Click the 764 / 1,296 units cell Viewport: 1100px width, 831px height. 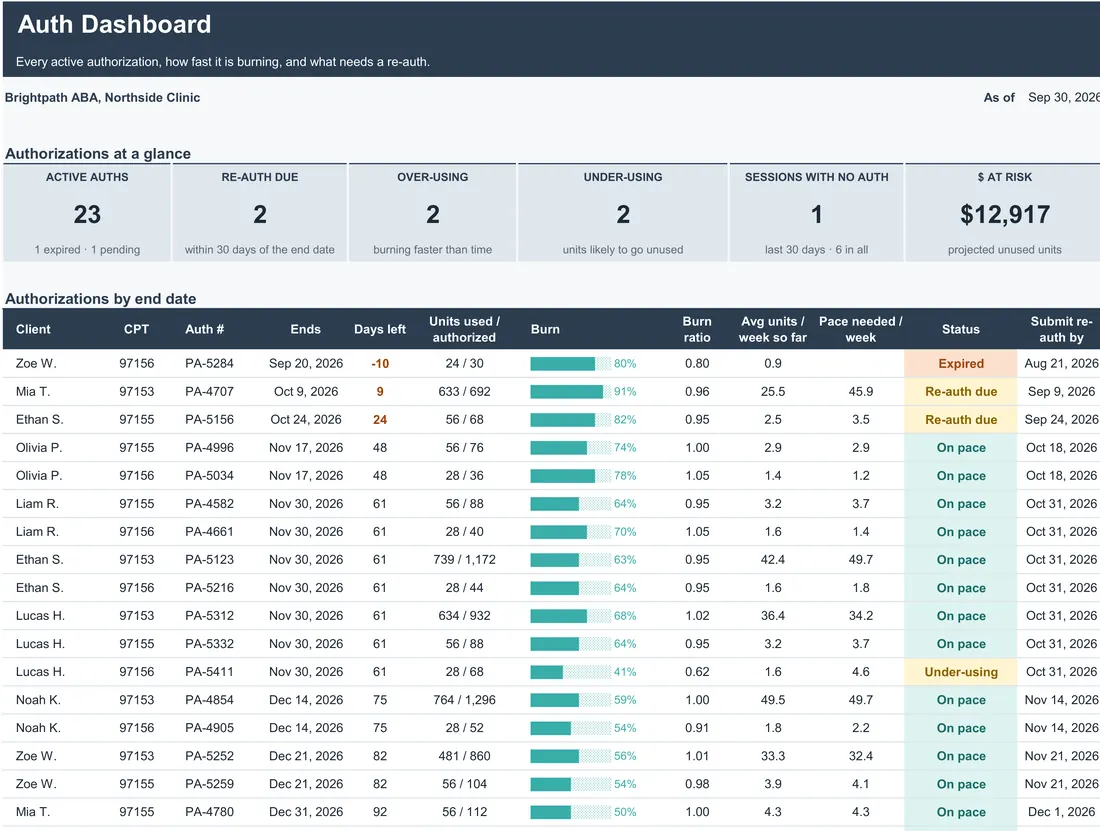click(464, 700)
